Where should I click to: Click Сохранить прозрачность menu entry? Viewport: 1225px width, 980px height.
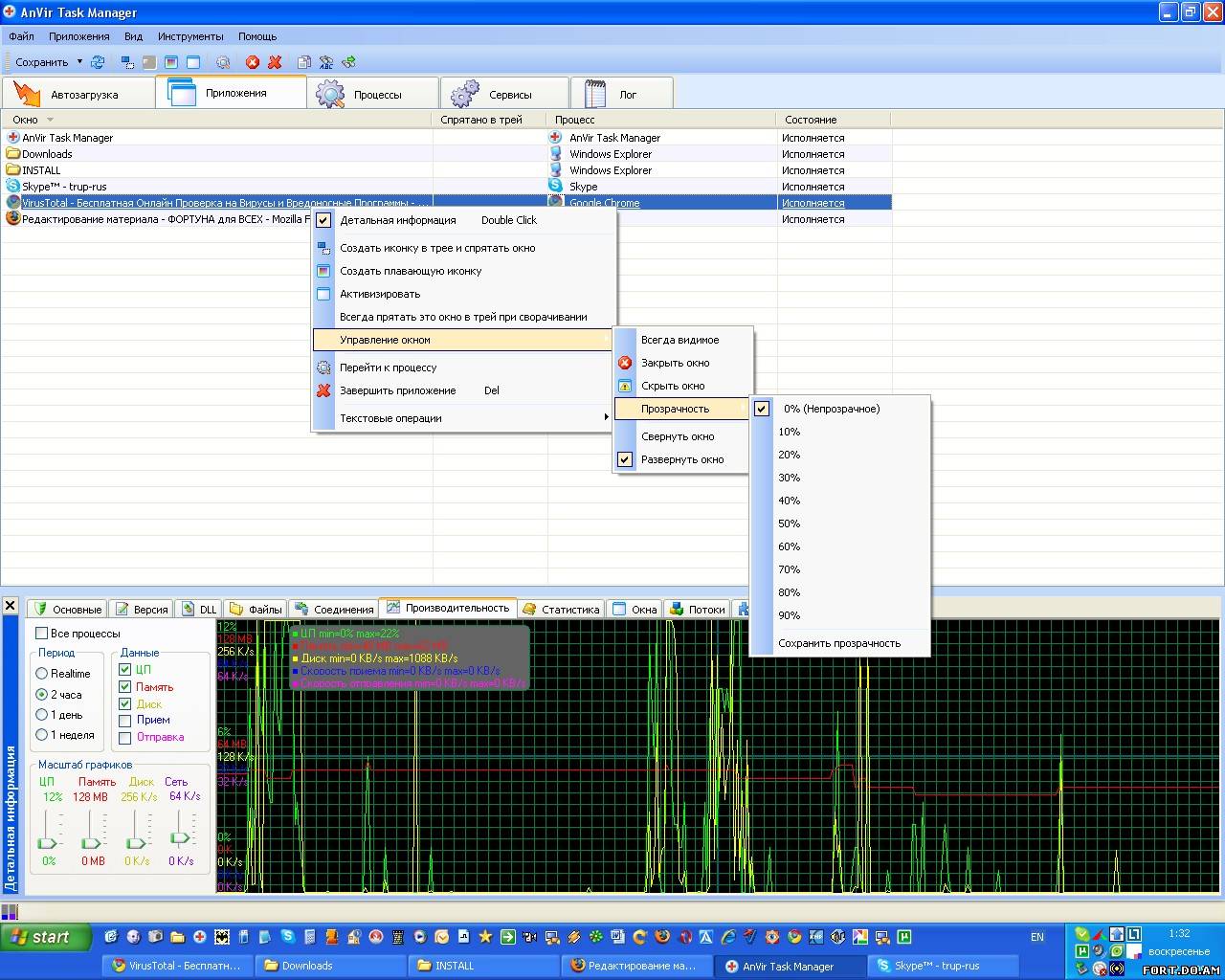point(839,643)
